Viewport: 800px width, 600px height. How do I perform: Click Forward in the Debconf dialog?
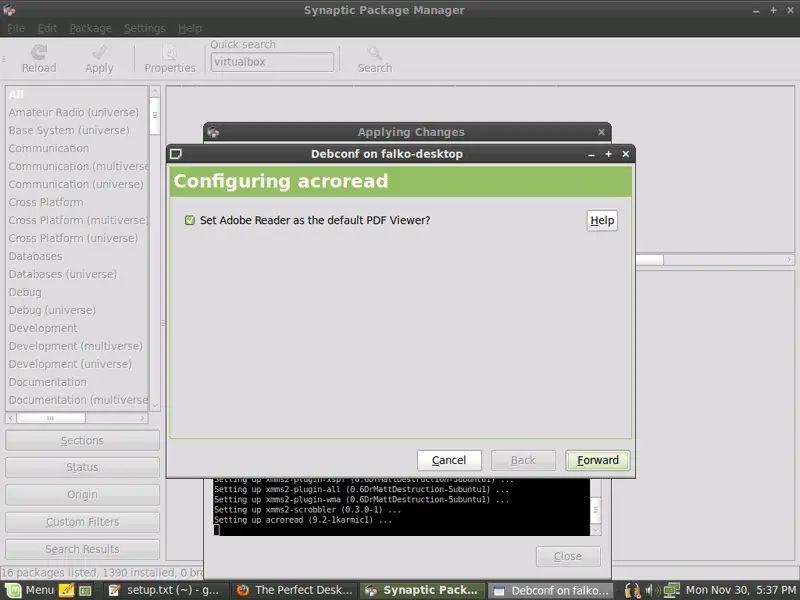tap(597, 460)
